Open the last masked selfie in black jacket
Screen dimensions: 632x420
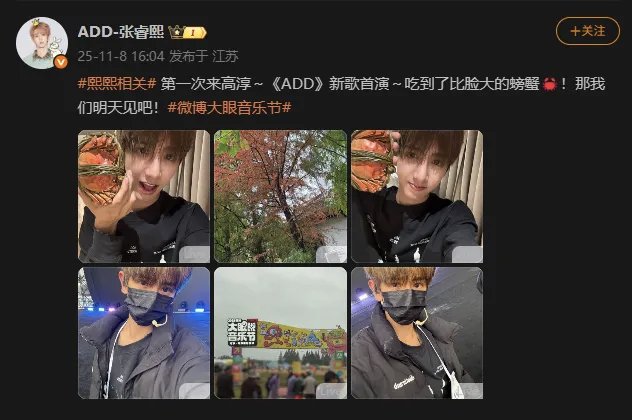click(x=417, y=333)
